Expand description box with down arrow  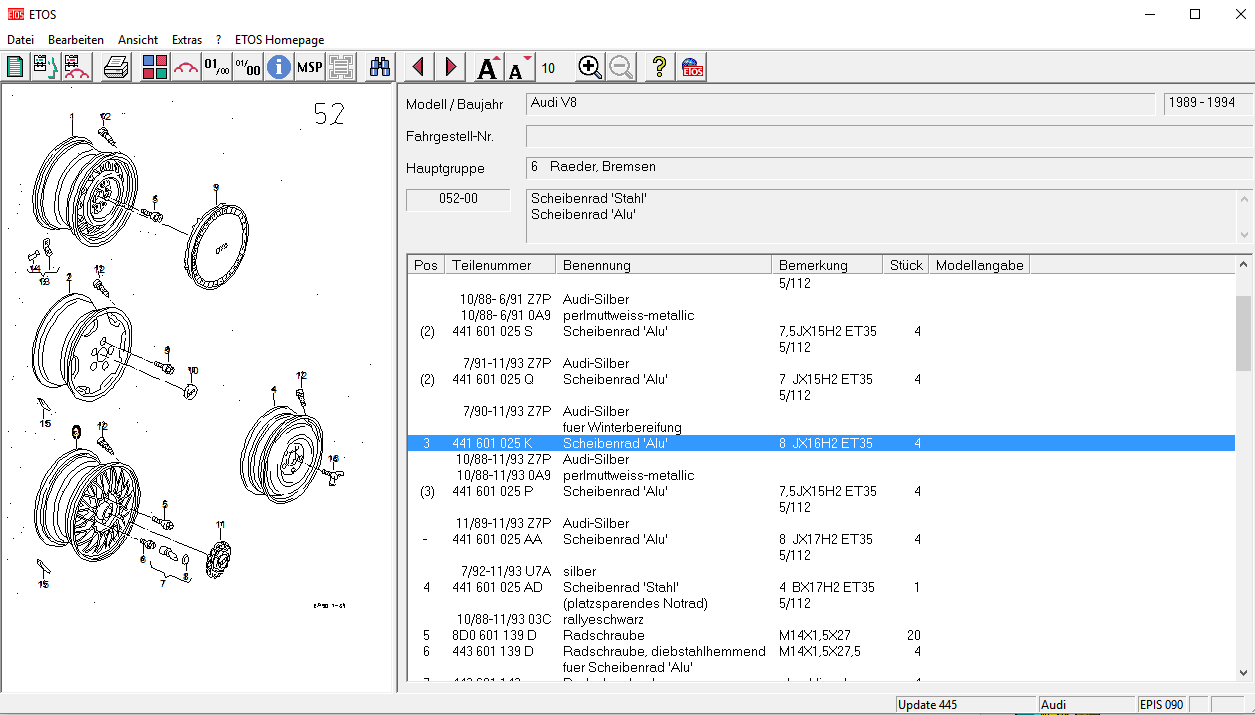tap(1245, 234)
